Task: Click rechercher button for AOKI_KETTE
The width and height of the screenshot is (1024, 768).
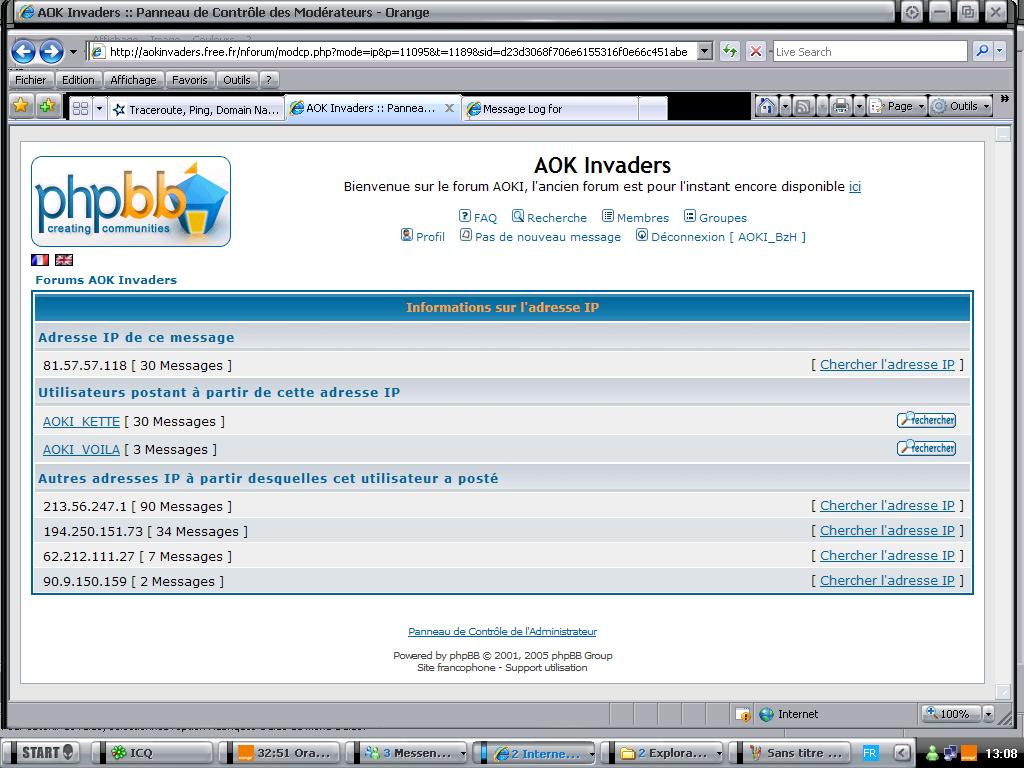Action: click(x=926, y=420)
